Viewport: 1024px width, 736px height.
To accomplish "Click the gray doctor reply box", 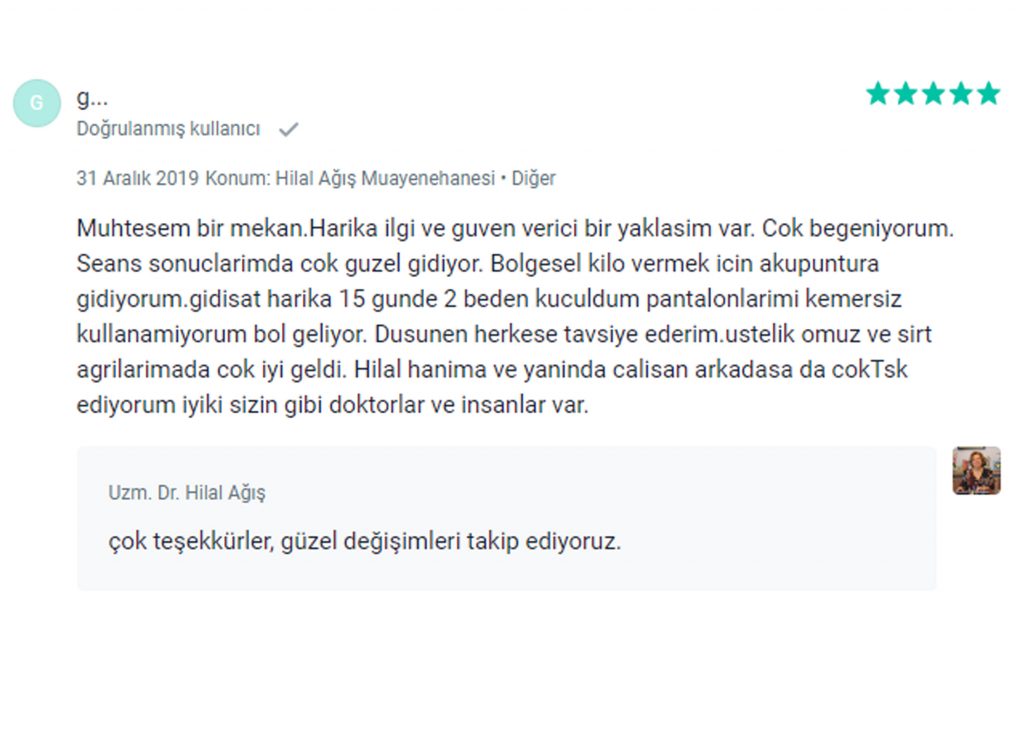I will coord(507,519).
